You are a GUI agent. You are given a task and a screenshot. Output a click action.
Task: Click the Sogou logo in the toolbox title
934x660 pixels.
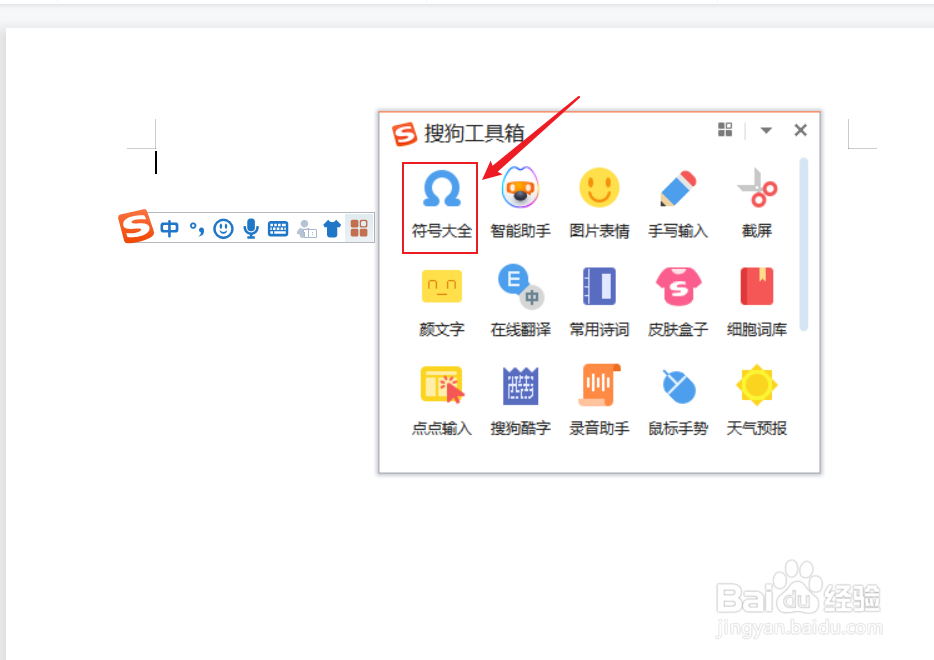[404, 133]
